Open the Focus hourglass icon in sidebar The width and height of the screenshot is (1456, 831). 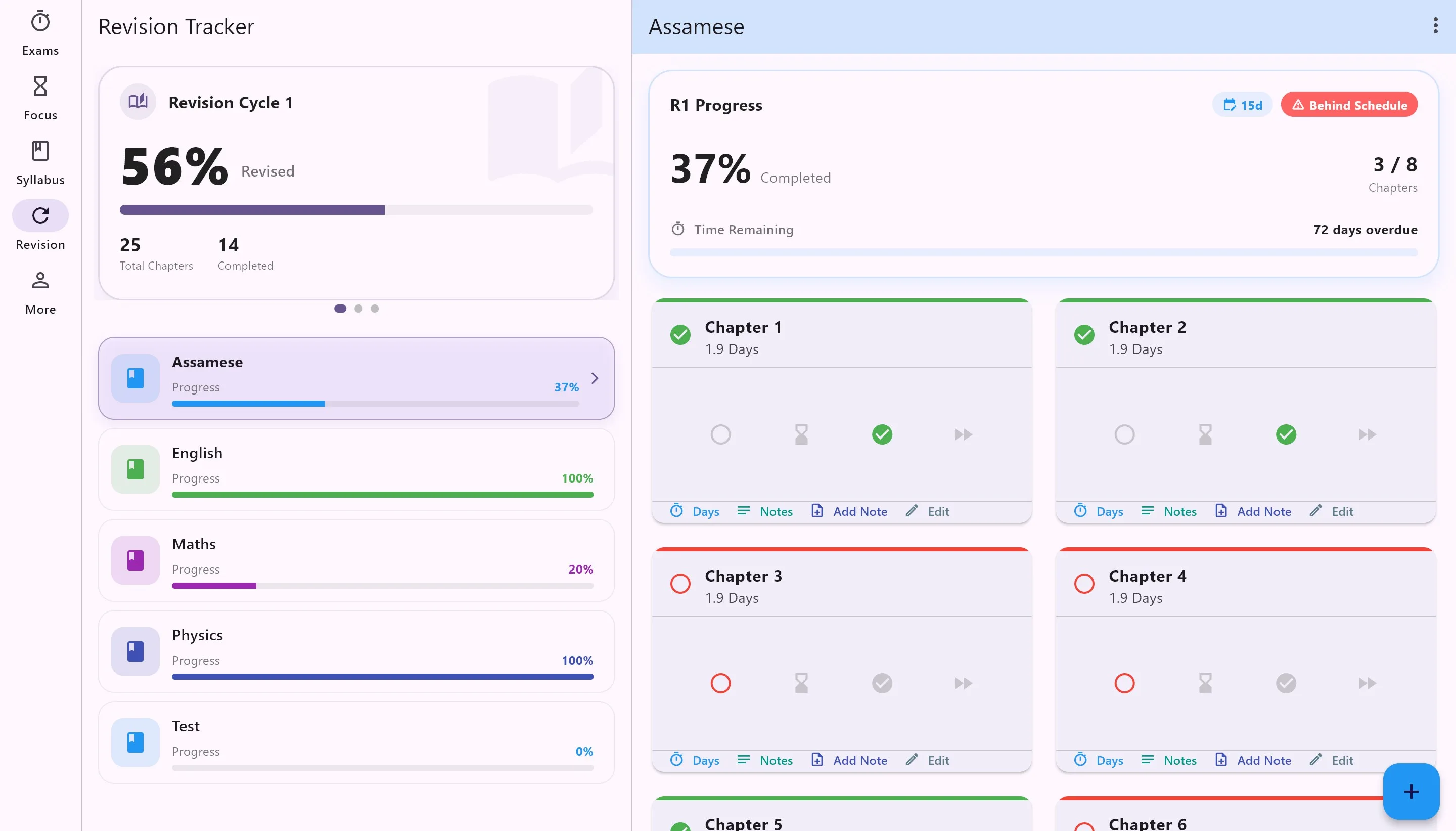point(40,86)
